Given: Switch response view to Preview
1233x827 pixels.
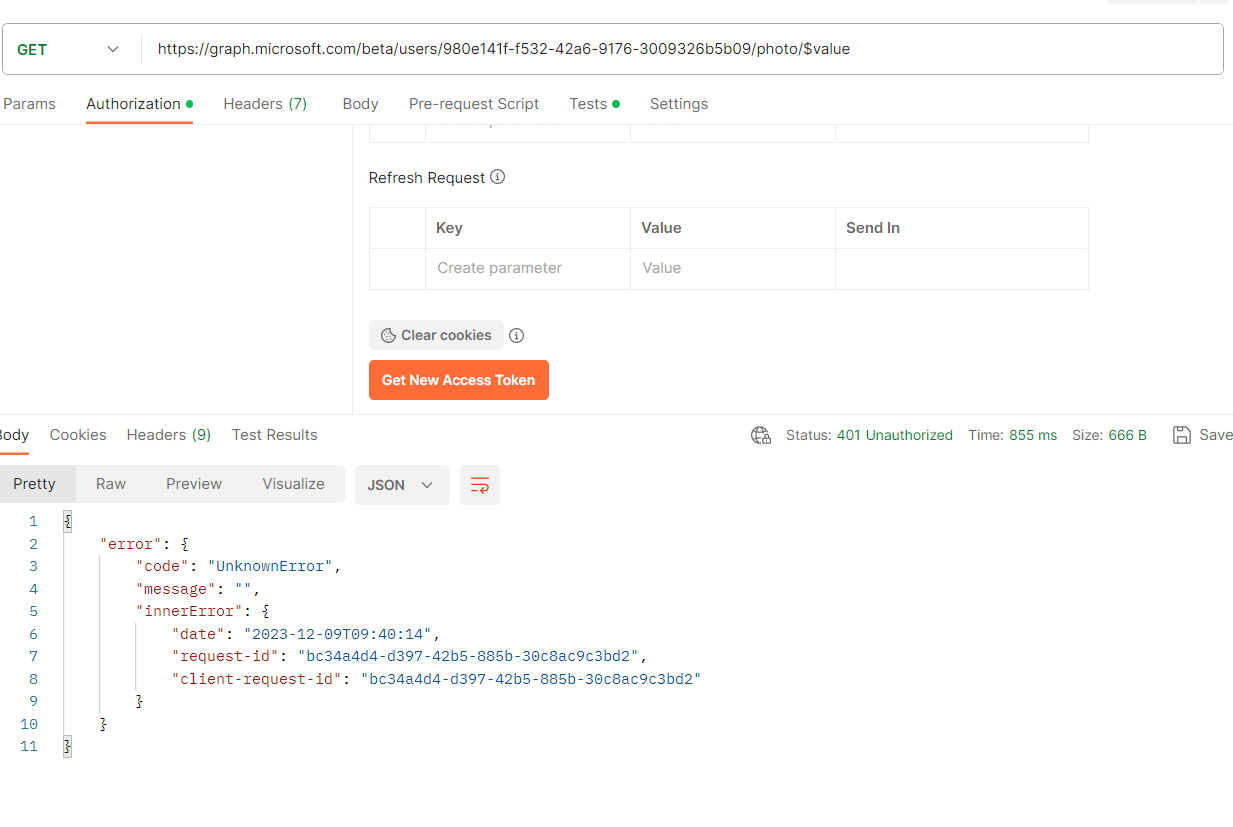Looking at the screenshot, I should pos(193,483).
